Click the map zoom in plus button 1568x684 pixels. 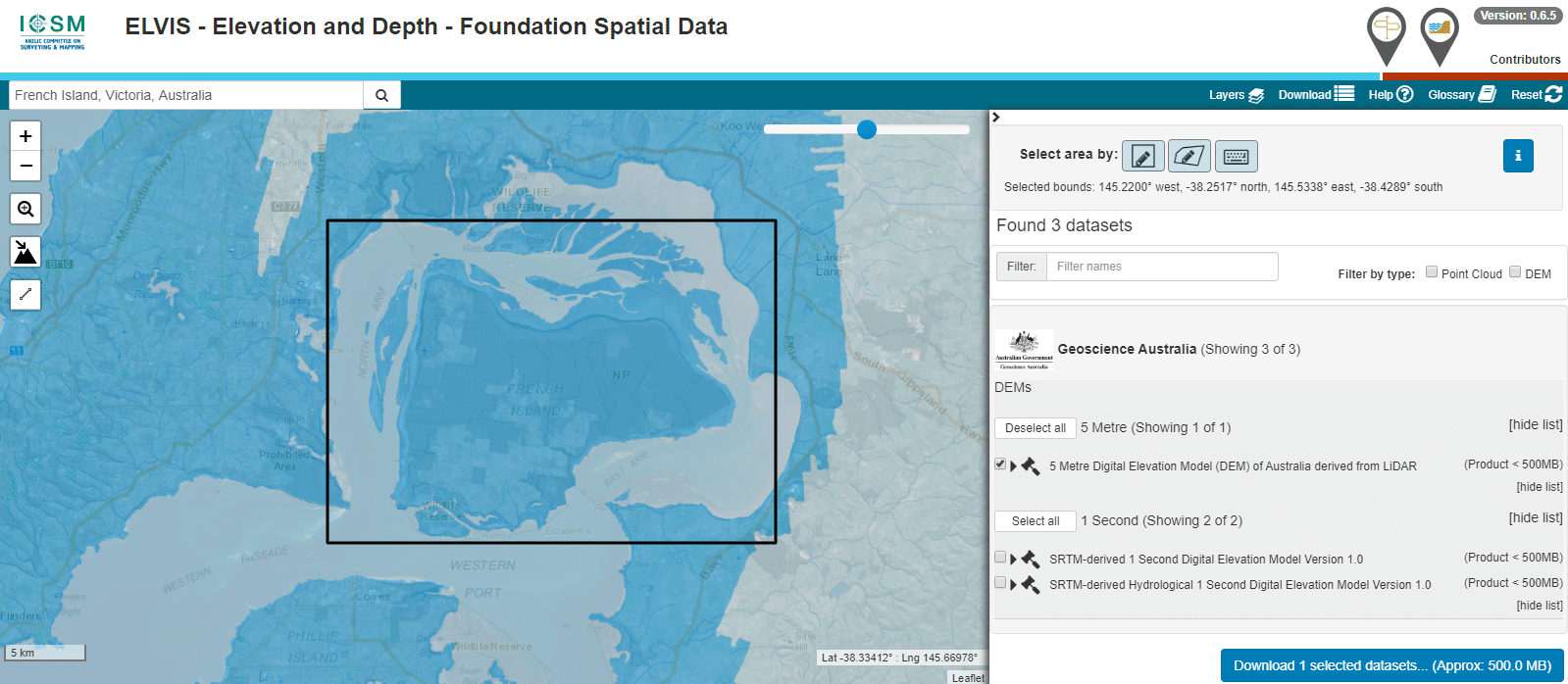point(25,136)
